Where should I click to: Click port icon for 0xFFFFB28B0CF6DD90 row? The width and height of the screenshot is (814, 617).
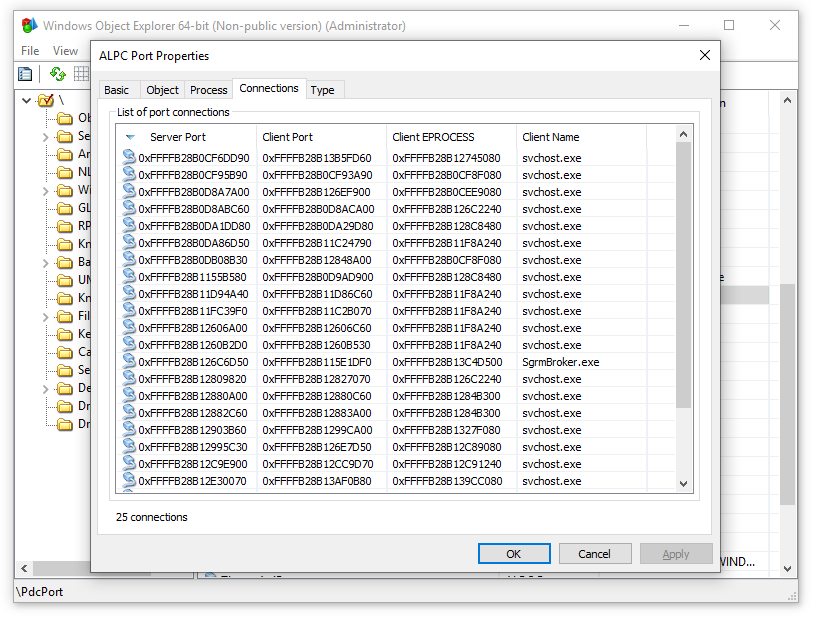[129, 157]
